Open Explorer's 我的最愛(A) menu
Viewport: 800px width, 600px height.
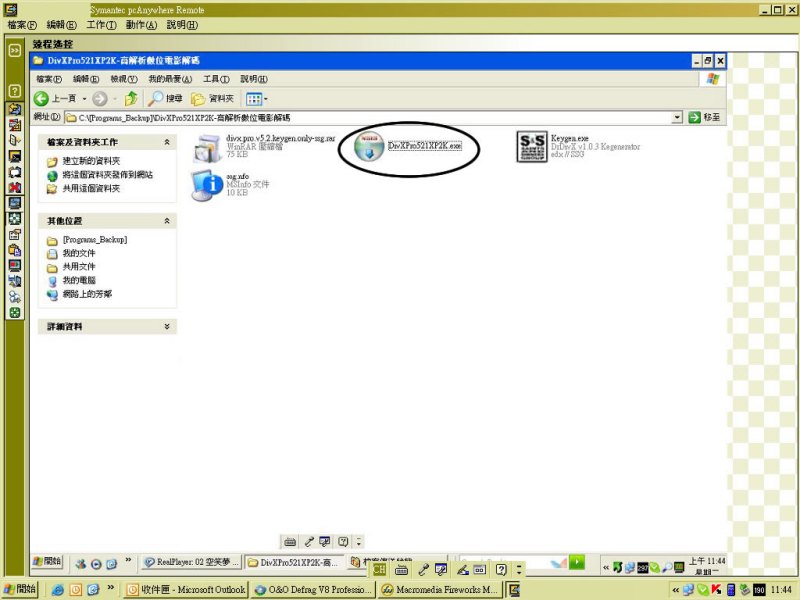pyautogui.click(x=170, y=79)
